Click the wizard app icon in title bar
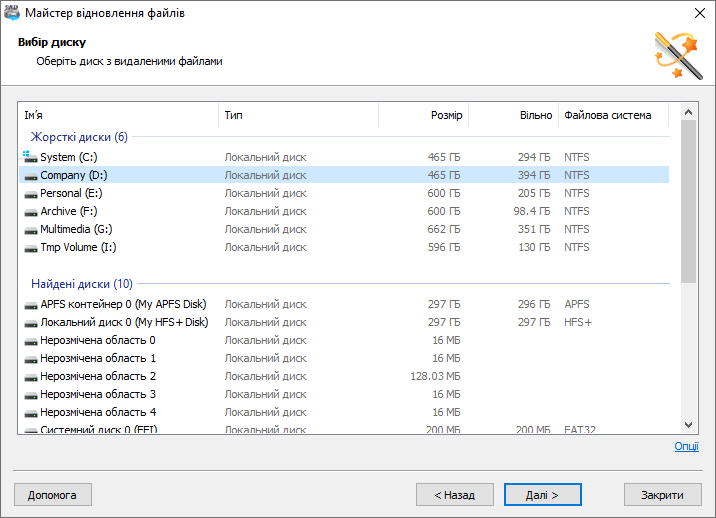Viewport: 716px width, 518px height. click(x=11, y=13)
